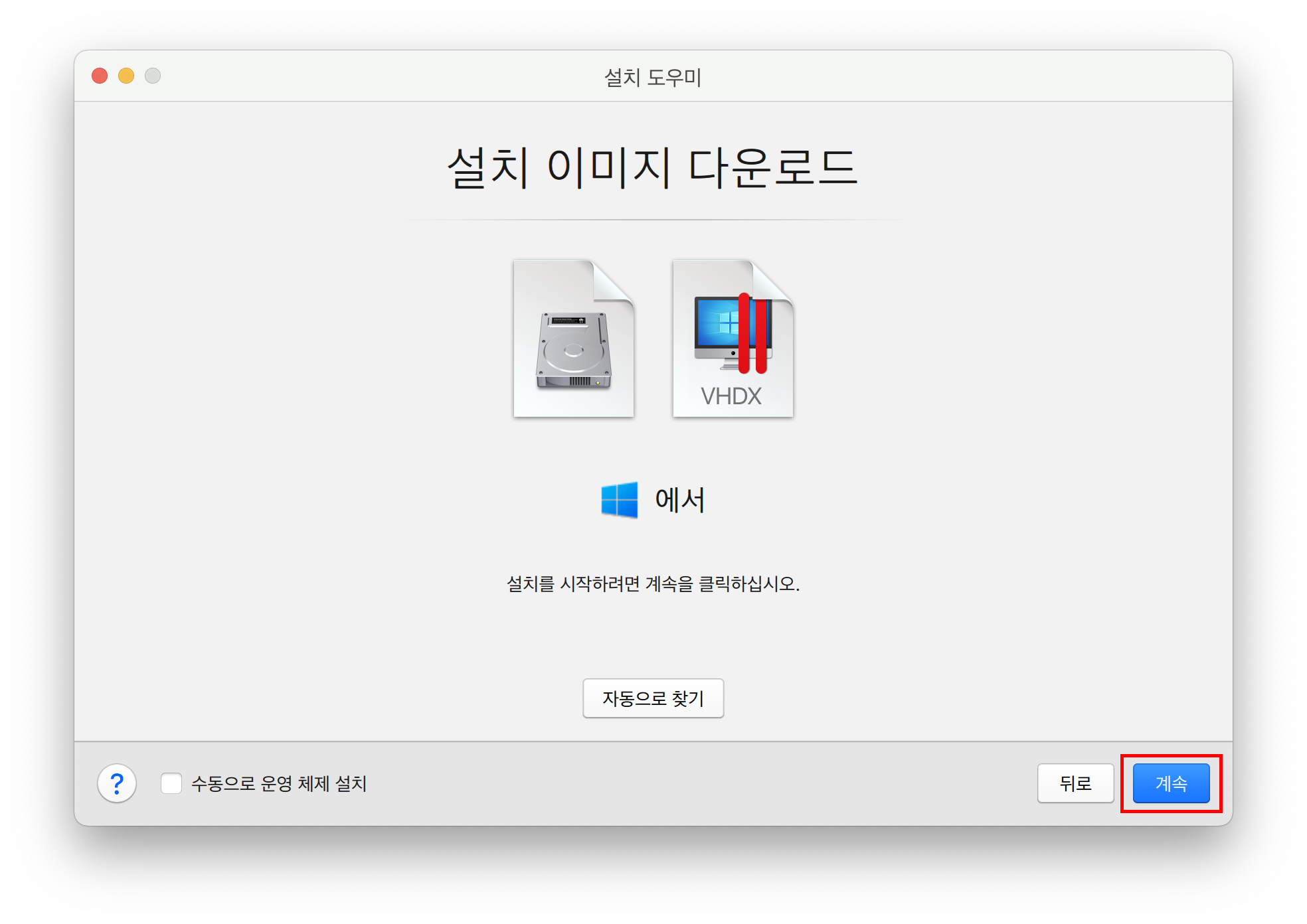Click the disabled gray zoom button

(x=153, y=76)
